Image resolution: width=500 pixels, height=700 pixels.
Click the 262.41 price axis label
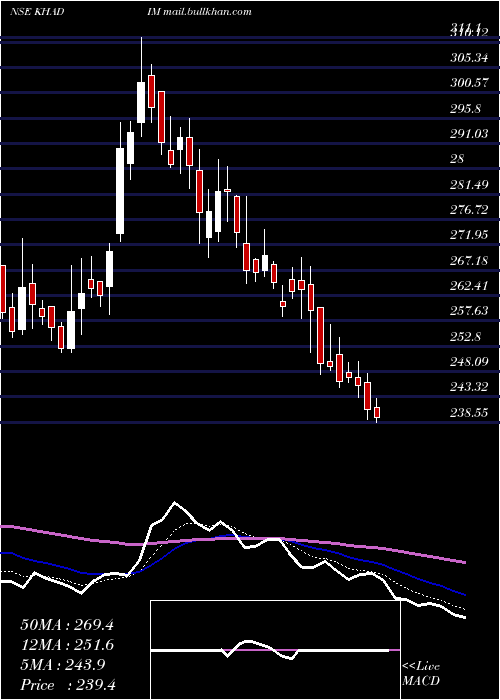click(469, 285)
